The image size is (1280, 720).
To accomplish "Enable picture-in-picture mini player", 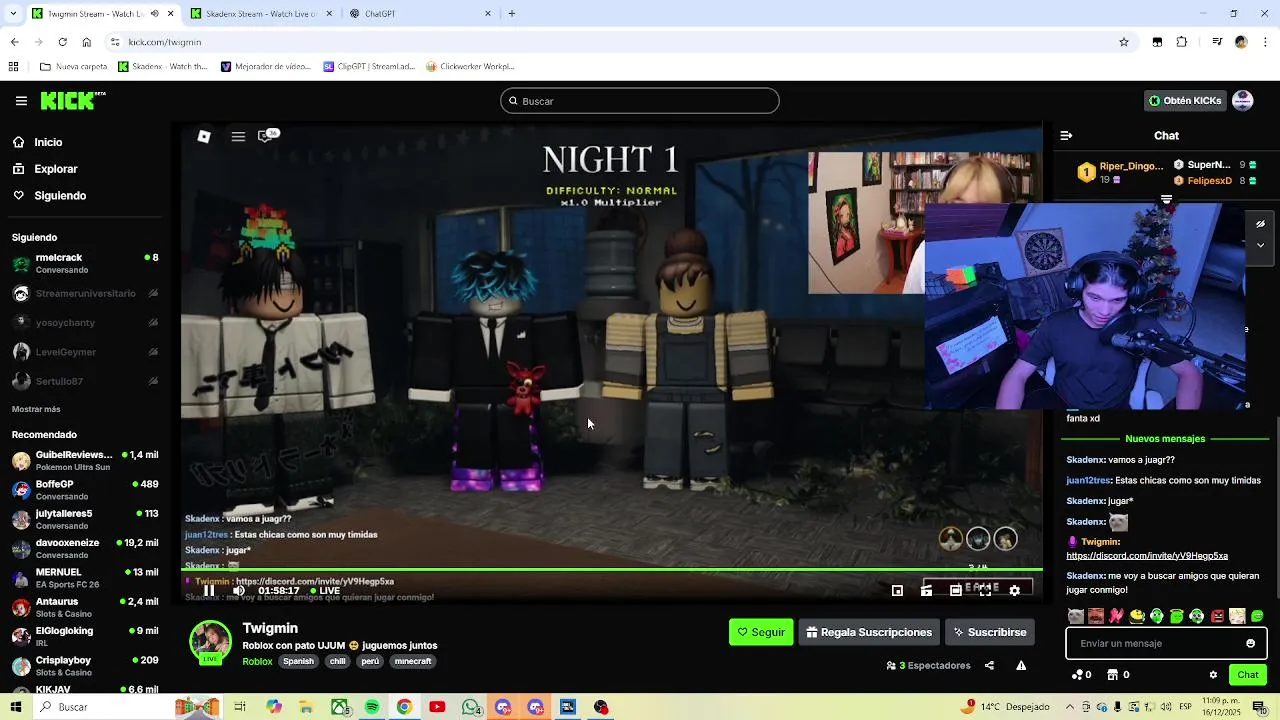I will coord(897,591).
